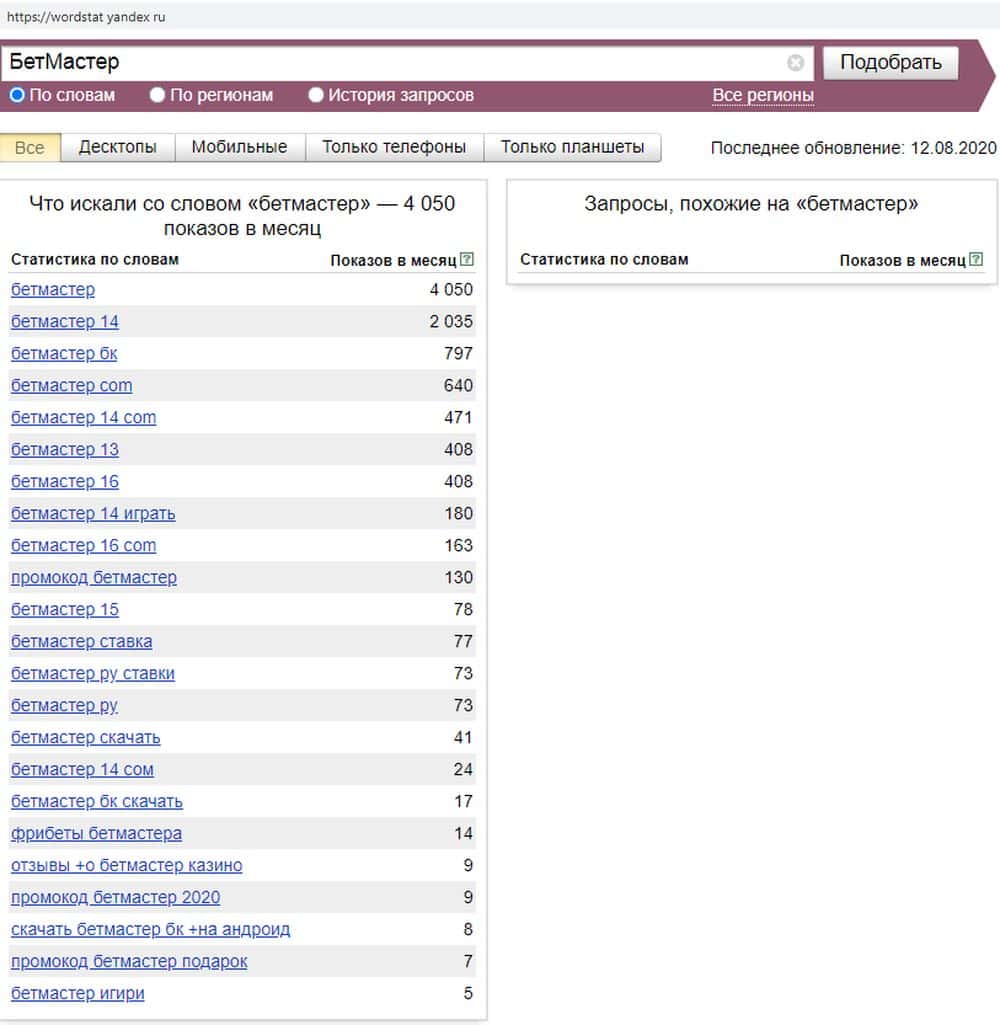
Task: Open the 'бетмастер игири' link
Action: 78,994
